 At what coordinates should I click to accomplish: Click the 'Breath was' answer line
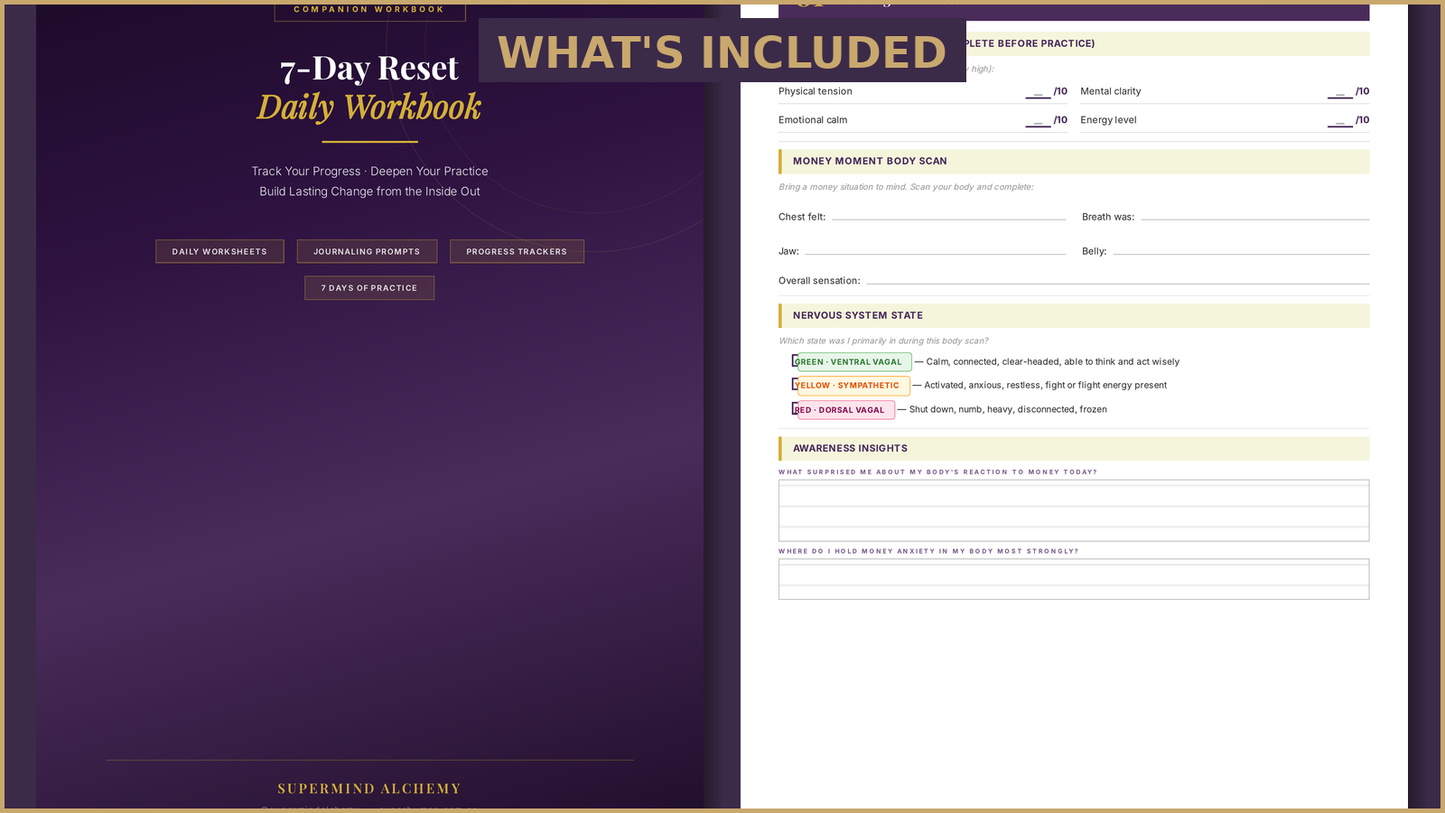1255,217
